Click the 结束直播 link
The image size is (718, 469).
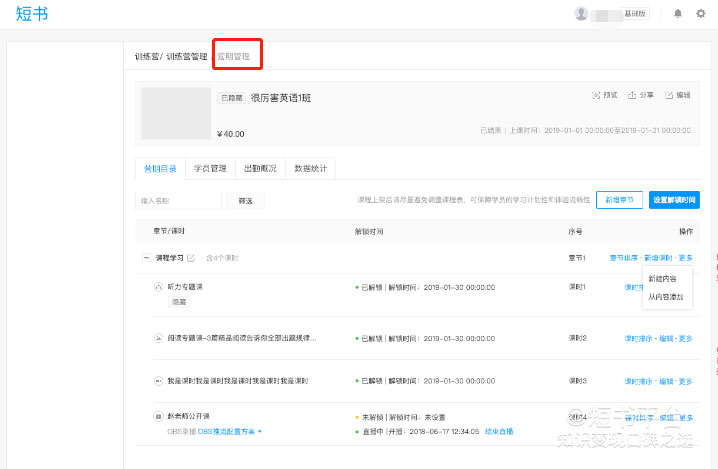click(x=499, y=431)
